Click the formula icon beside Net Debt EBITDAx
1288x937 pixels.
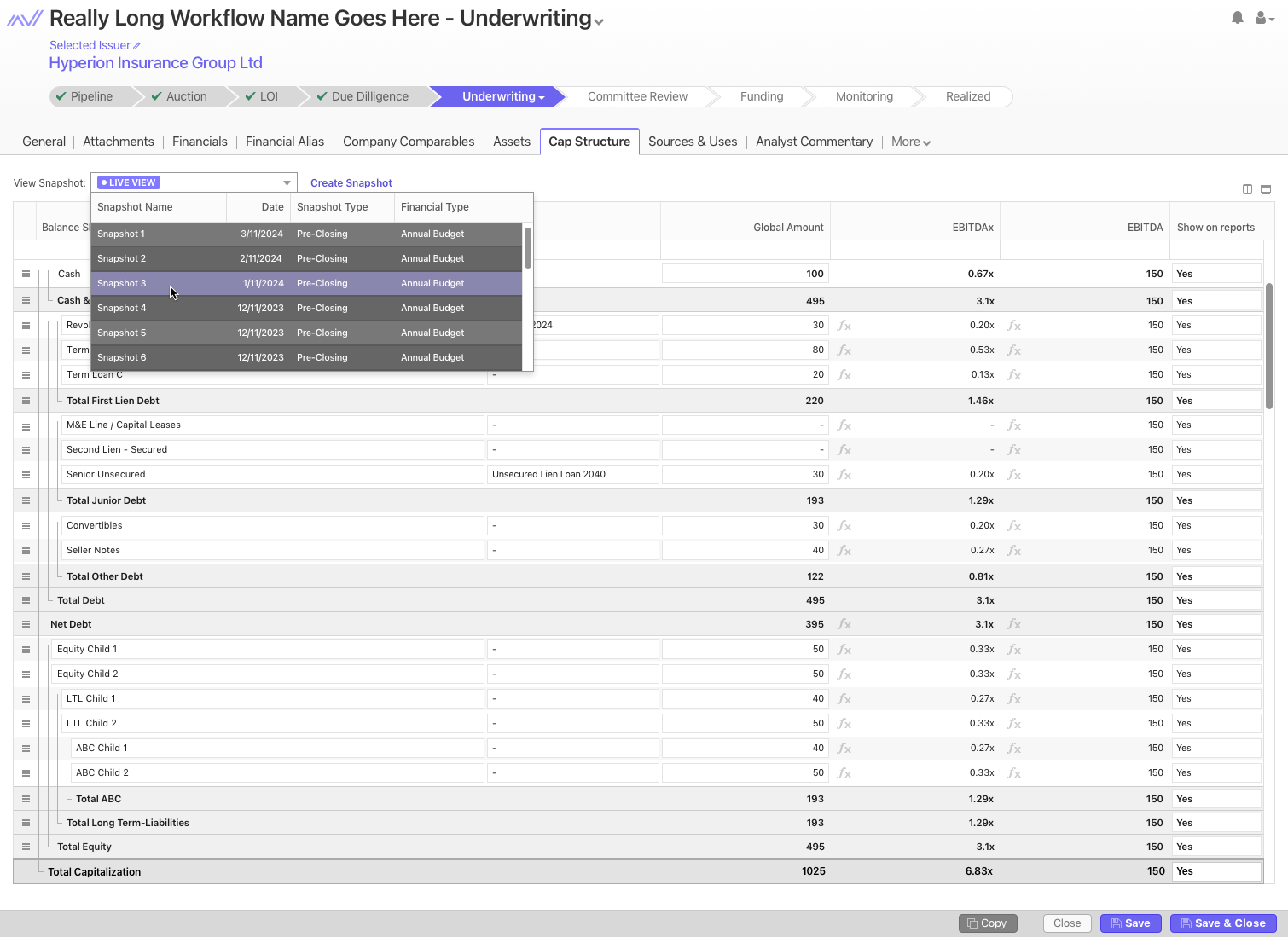tap(1014, 625)
